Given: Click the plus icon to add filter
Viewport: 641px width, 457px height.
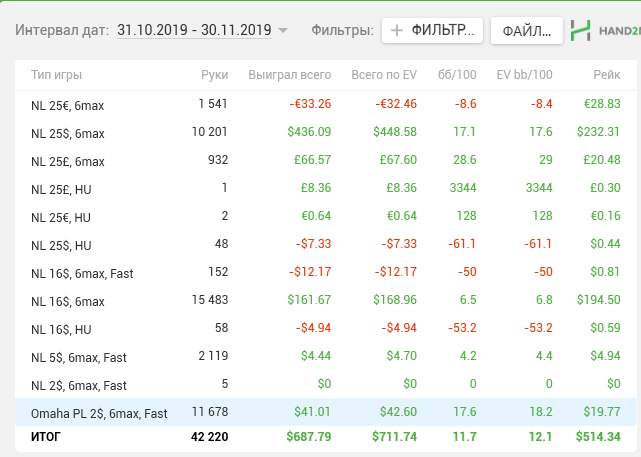Looking at the screenshot, I should (397, 30).
